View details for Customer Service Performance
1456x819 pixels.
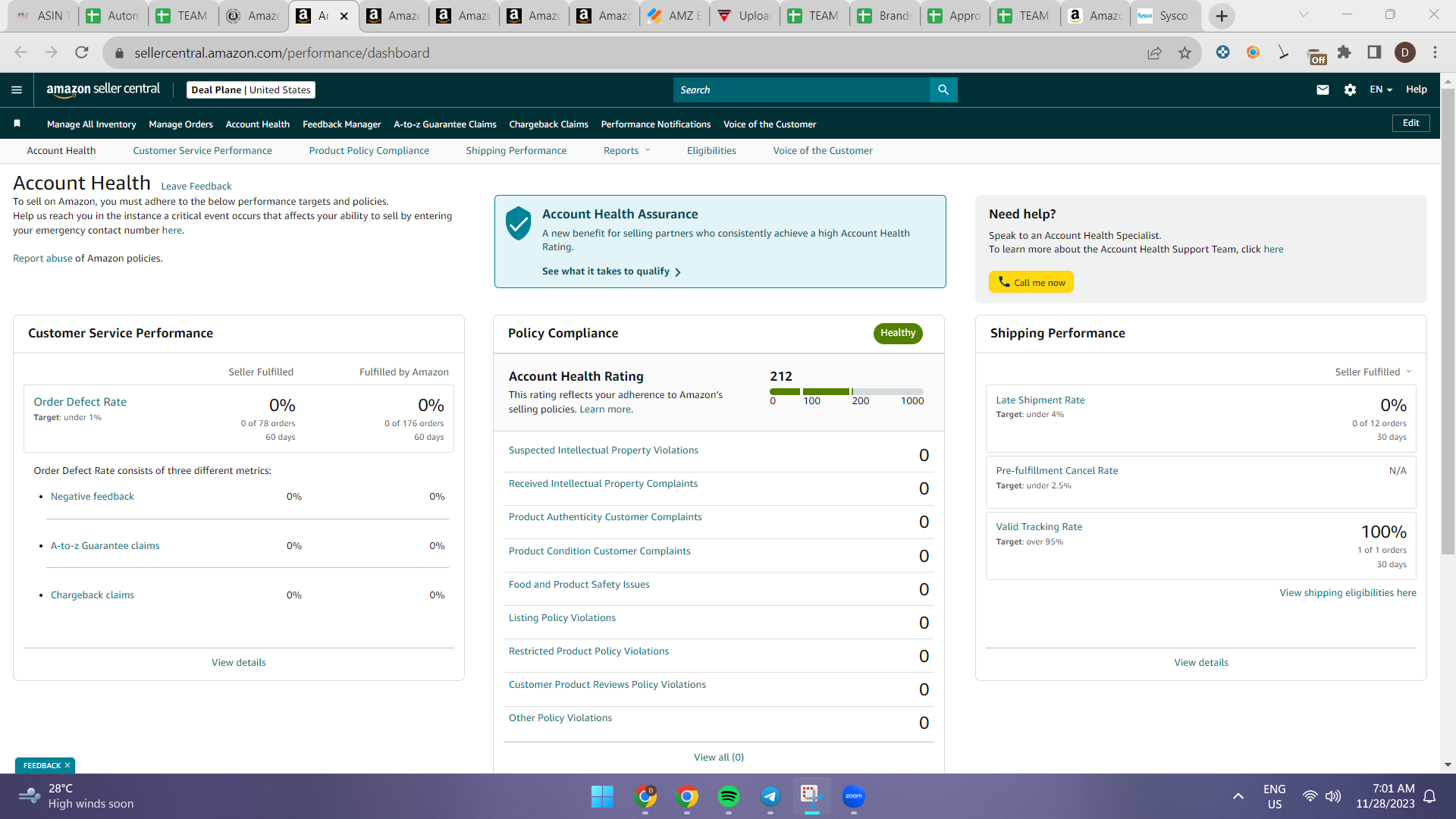[x=239, y=662]
